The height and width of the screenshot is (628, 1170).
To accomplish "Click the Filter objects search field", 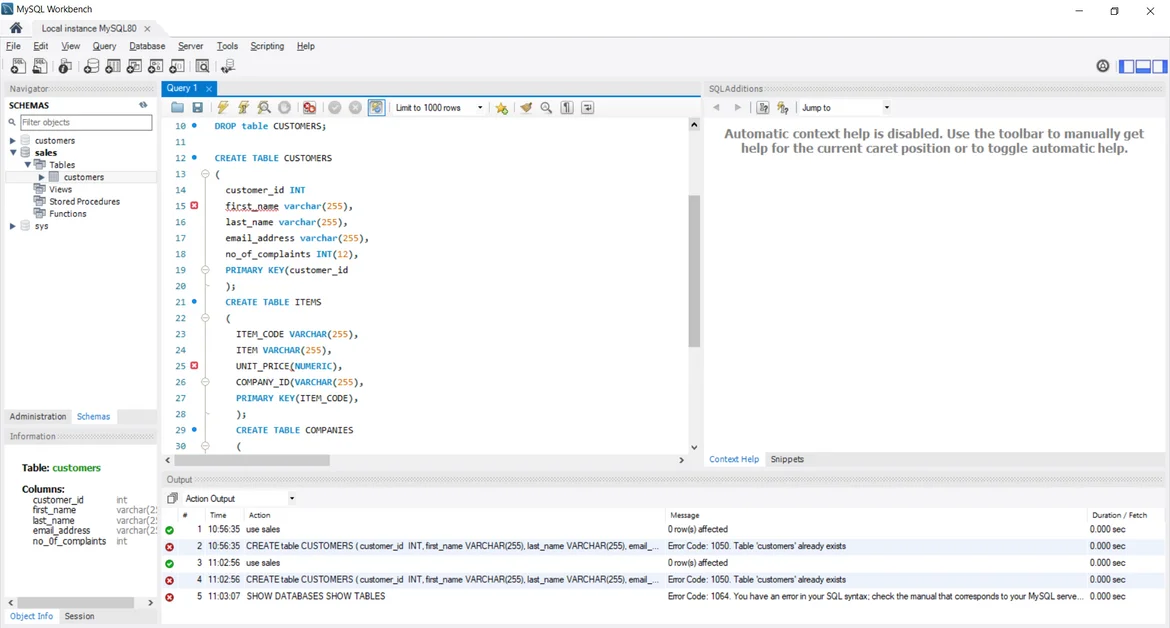I will pyautogui.click(x=85, y=122).
